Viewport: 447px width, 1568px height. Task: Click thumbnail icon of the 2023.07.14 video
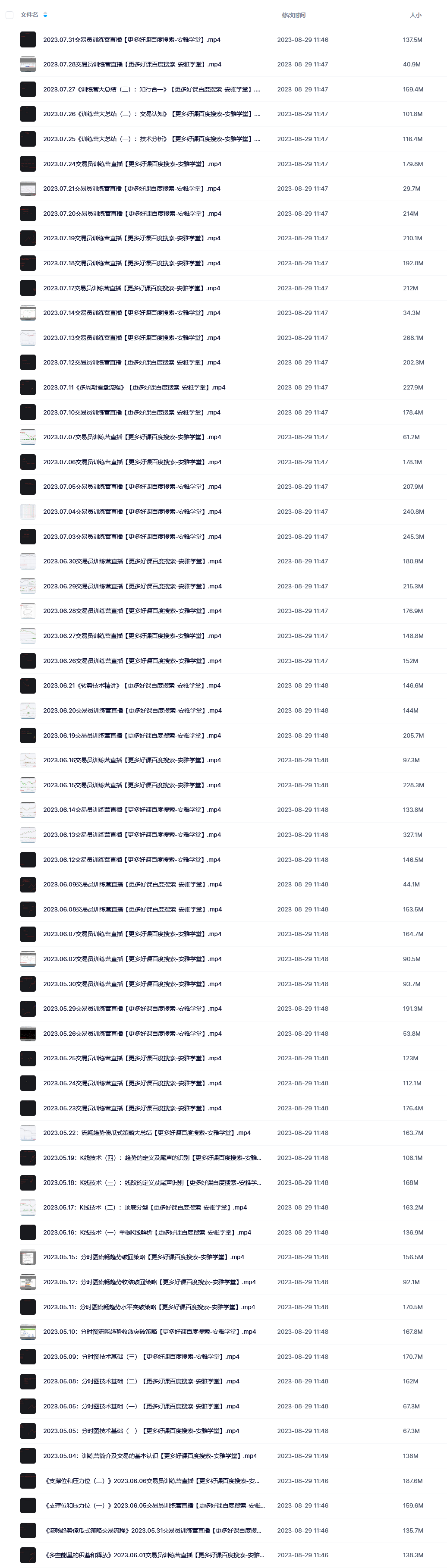(x=28, y=313)
